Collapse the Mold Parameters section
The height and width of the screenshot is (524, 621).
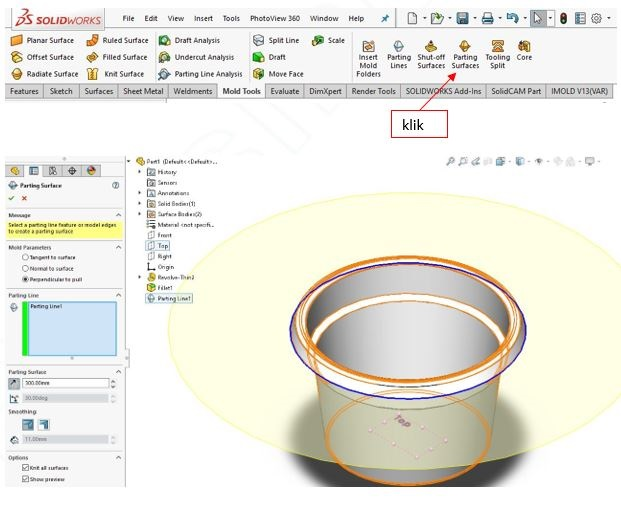[x=119, y=246]
